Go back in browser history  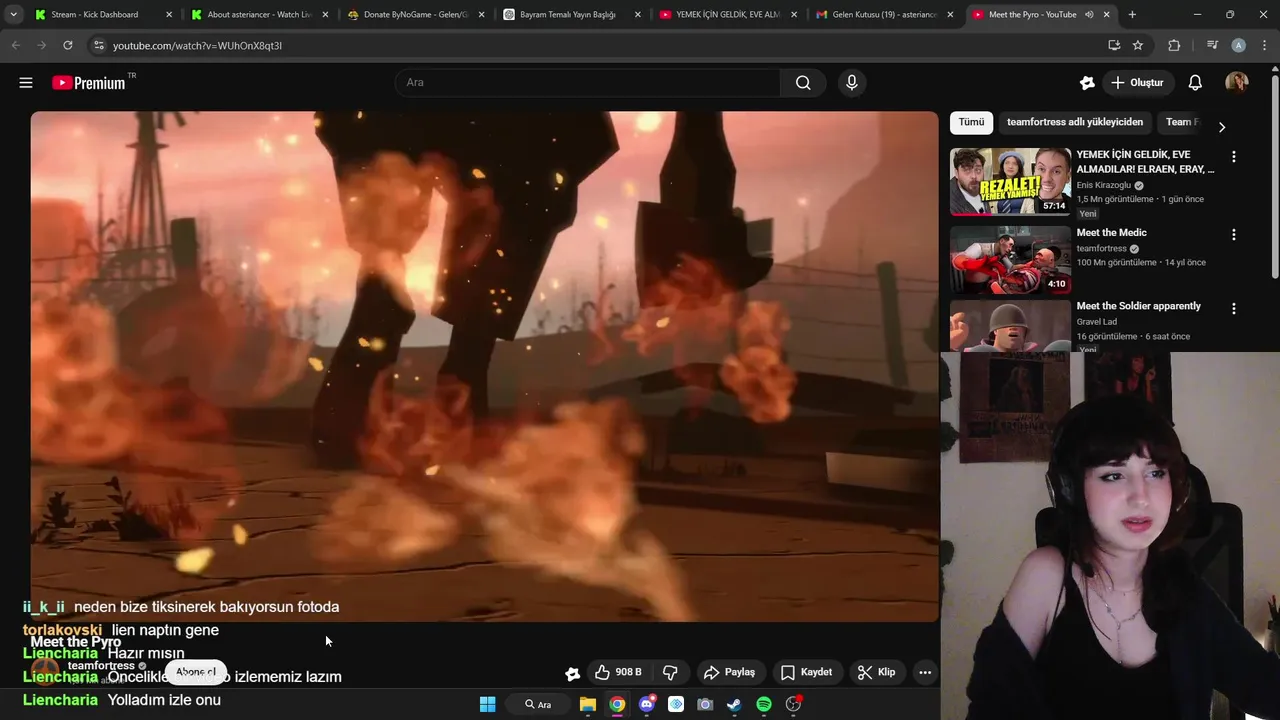click(x=15, y=45)
